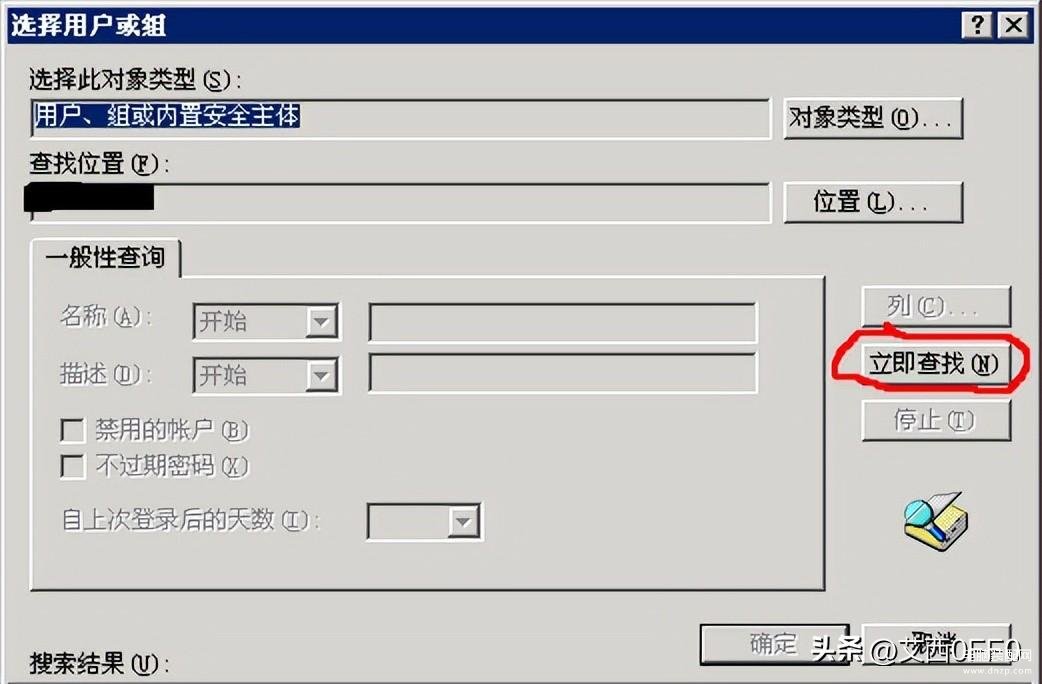Click the 取消 cancel button
Image resolution: width=1042 pixels, height=684 pixels.
tap(936, 643)
